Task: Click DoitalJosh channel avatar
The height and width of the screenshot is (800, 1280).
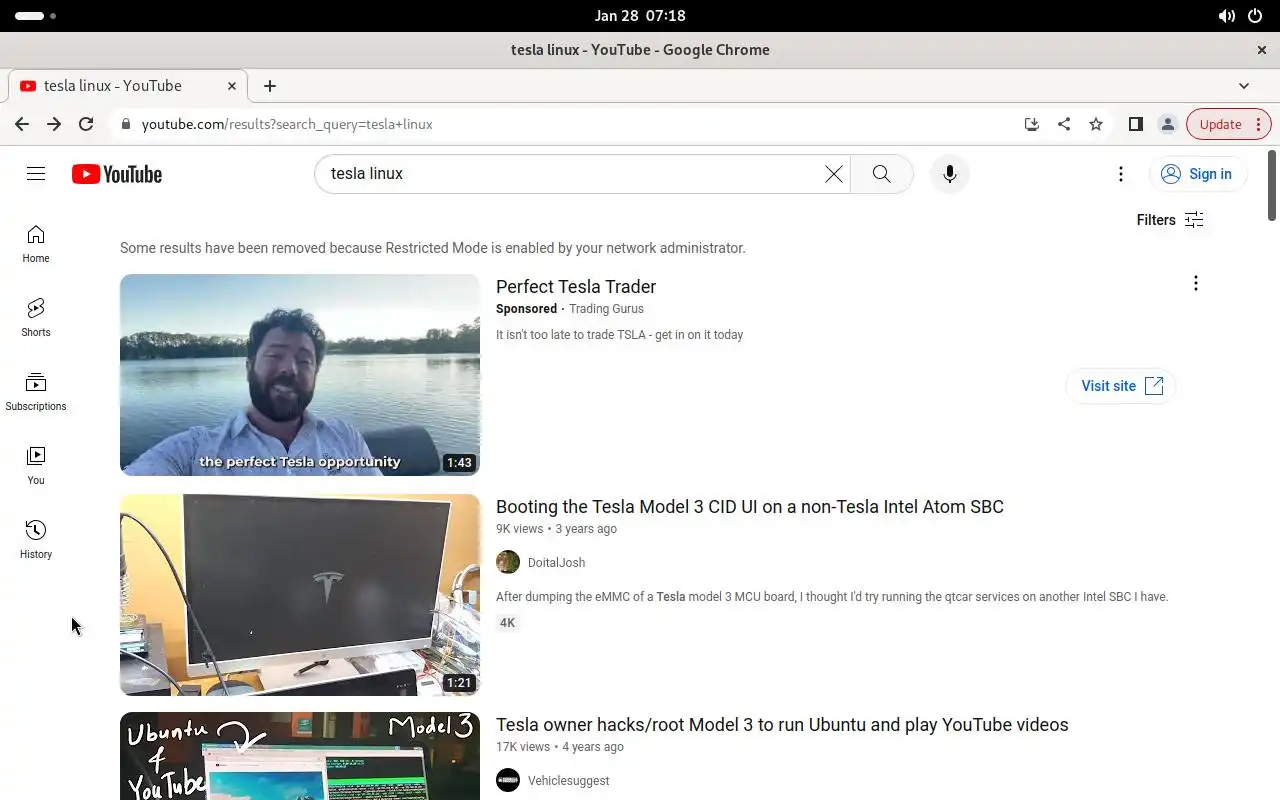Action: click(508, 562)
